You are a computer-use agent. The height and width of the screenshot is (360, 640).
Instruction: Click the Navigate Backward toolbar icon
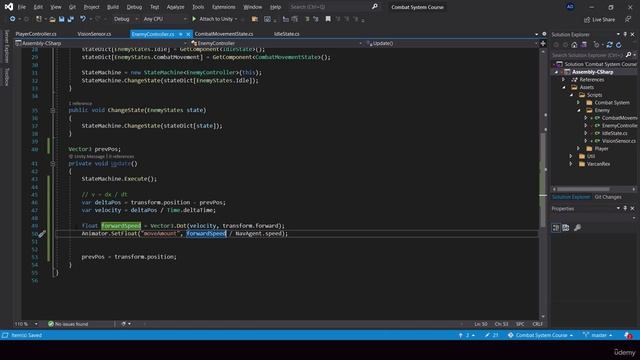coord(13,19)
